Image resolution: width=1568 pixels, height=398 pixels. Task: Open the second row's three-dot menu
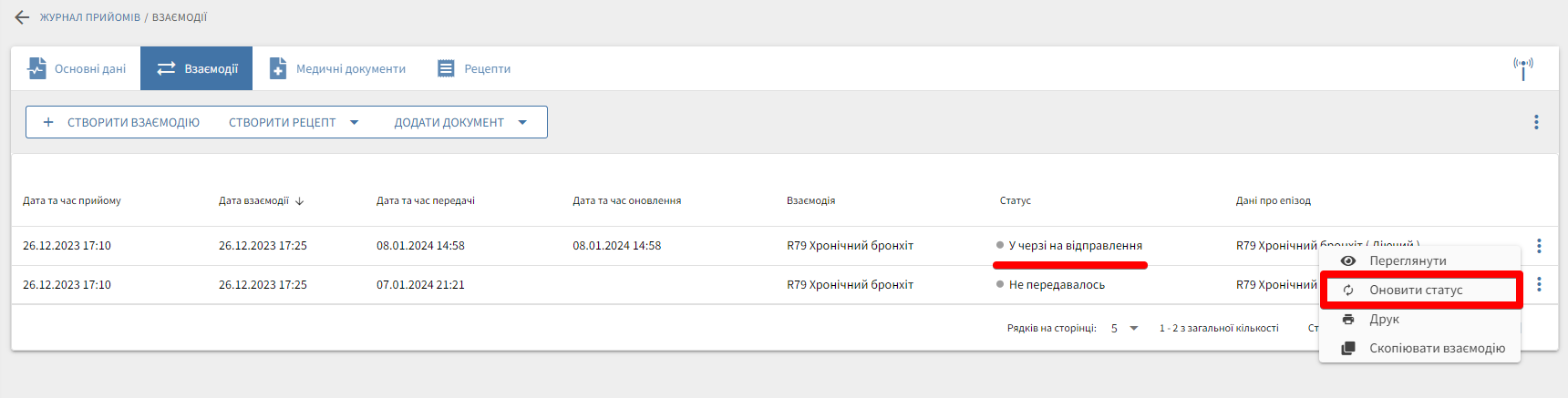tap(1539, 285)
